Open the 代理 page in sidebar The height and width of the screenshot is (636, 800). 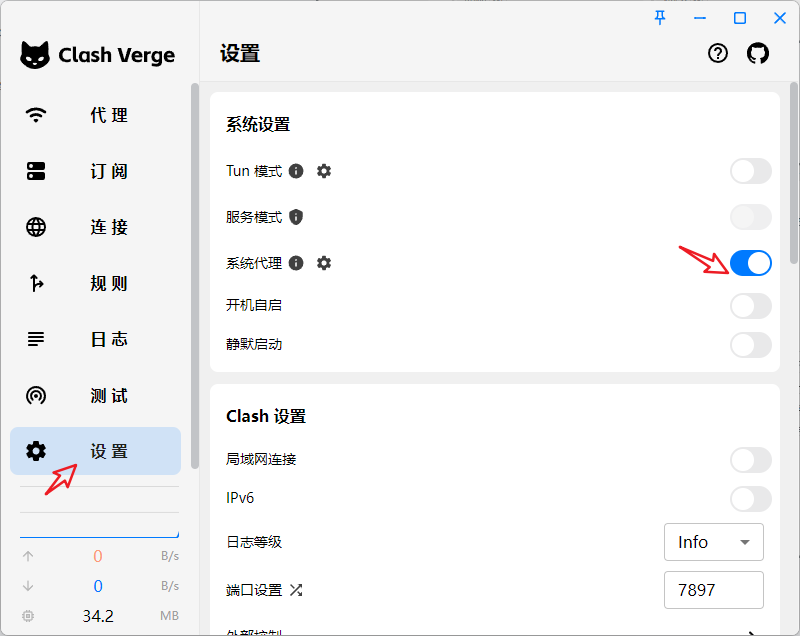coord(95,115)
